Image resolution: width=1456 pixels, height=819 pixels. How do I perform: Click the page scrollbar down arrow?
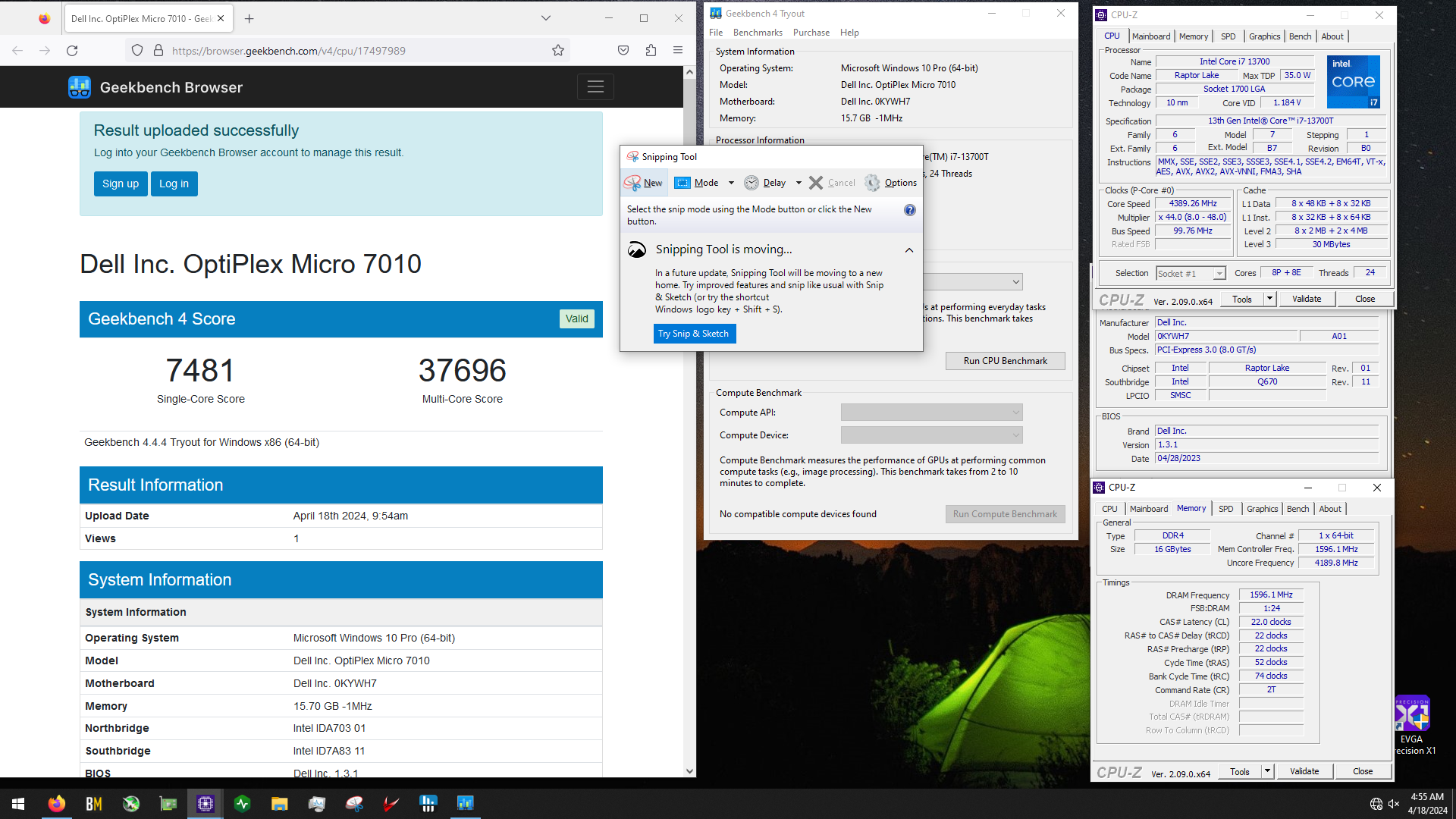[x=689, y=771]
